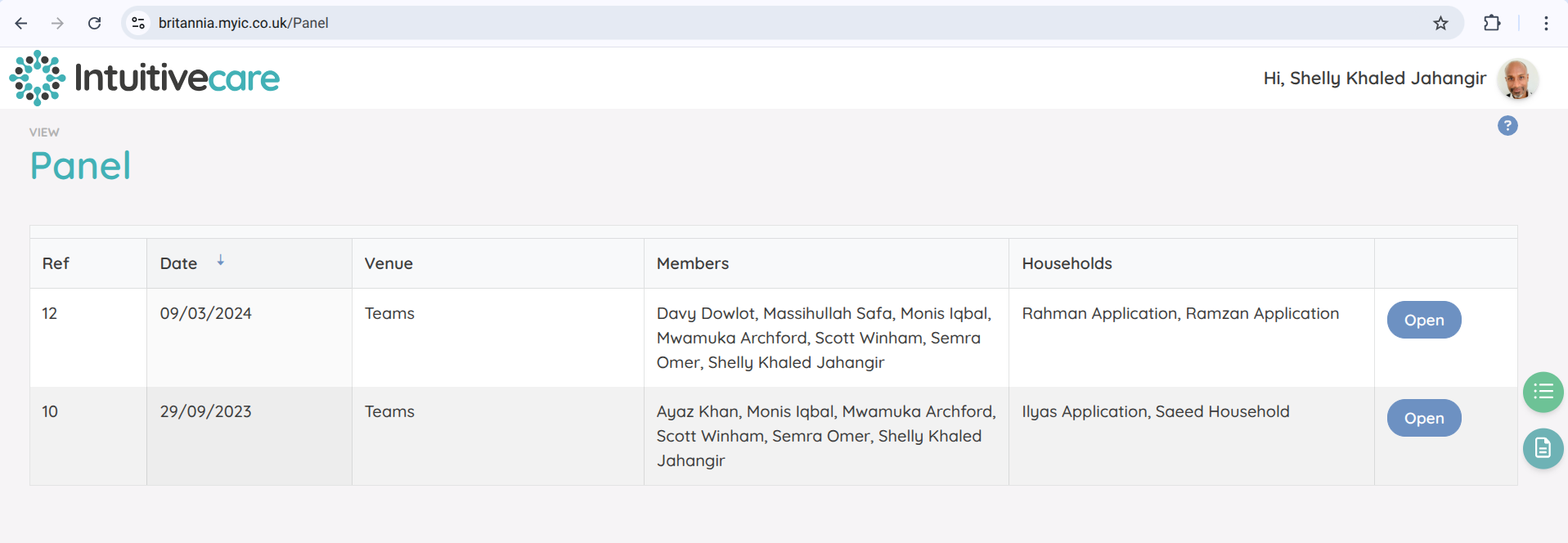Open panel 12 dated 09/03/2024
The height and width of the screenshot is (543, 1568).
pos(1423,320)
